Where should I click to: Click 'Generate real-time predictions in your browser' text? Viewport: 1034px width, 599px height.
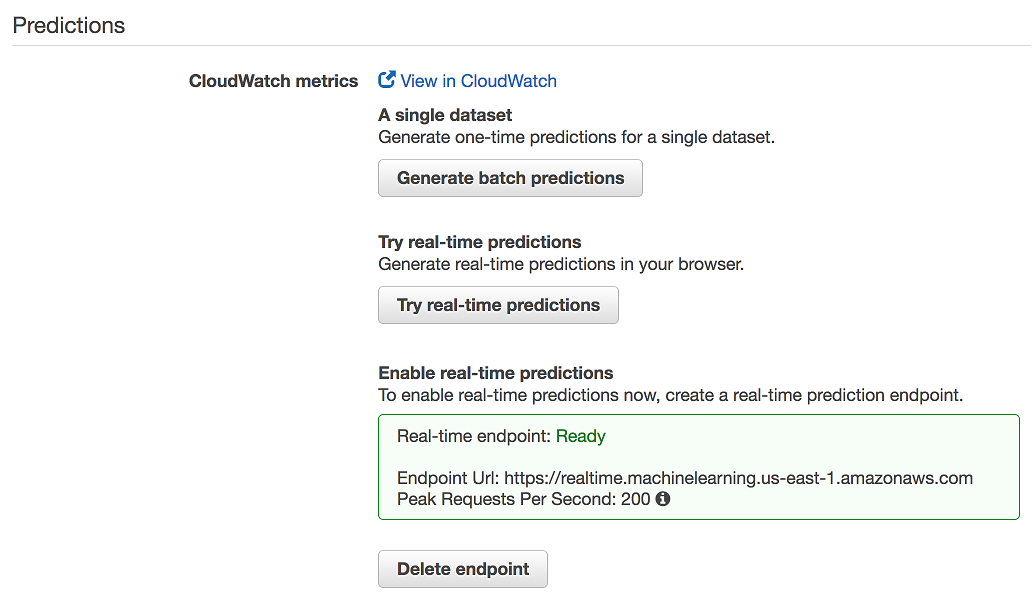(561, 265)
